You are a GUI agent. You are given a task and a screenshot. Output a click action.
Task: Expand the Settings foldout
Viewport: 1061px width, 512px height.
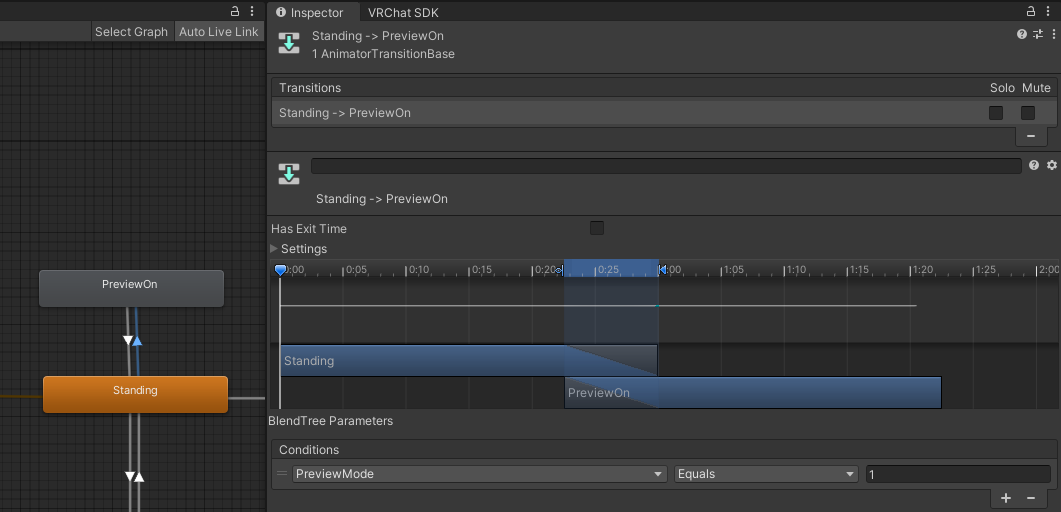pos(274,248)
